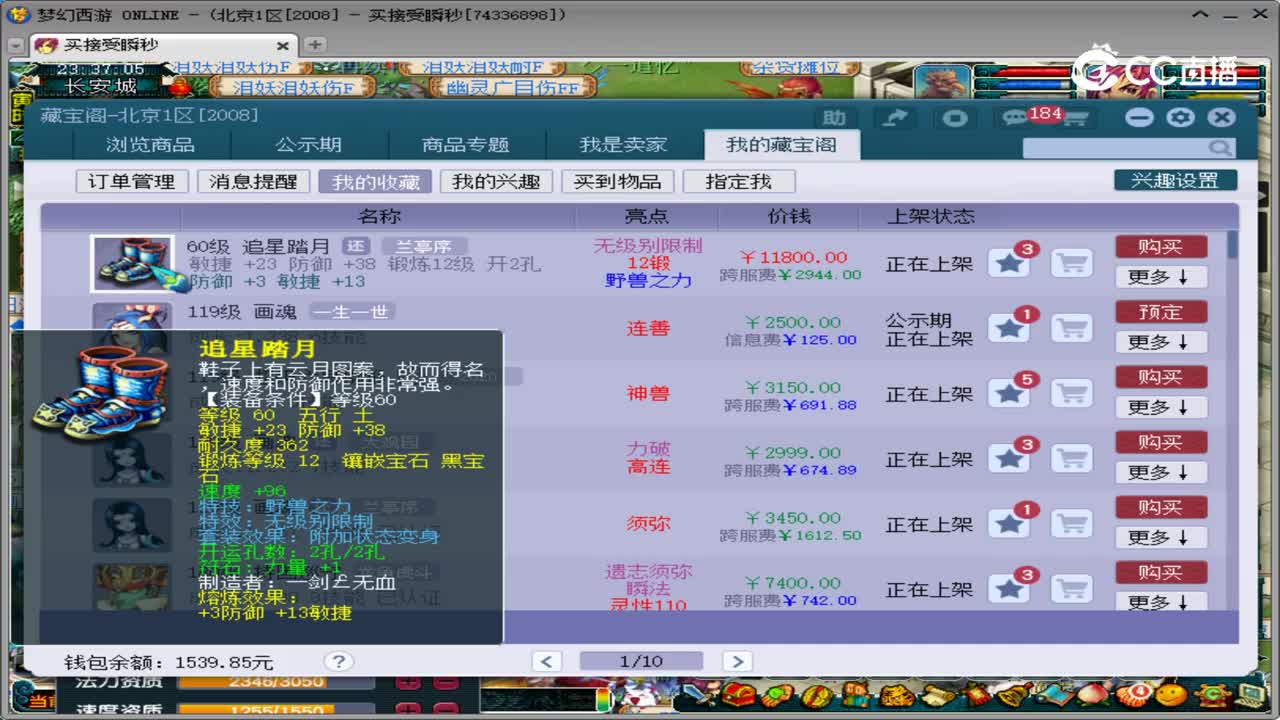The image size is (1280, 720).
Task: Open 指定我 sub-tab
Action: [739, 182]
